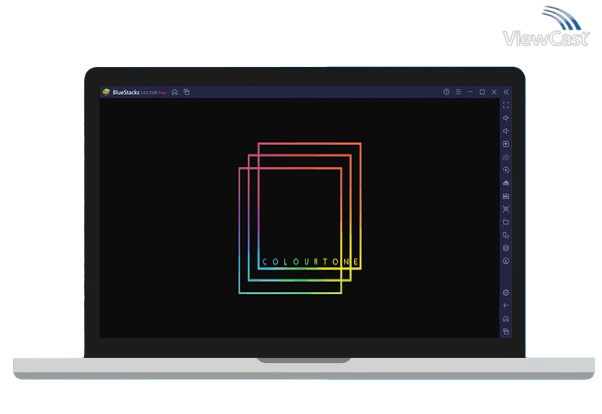Click the stacked layers icon in sidebar
Screen dimensions: 602x414
(x=506, y=248)
